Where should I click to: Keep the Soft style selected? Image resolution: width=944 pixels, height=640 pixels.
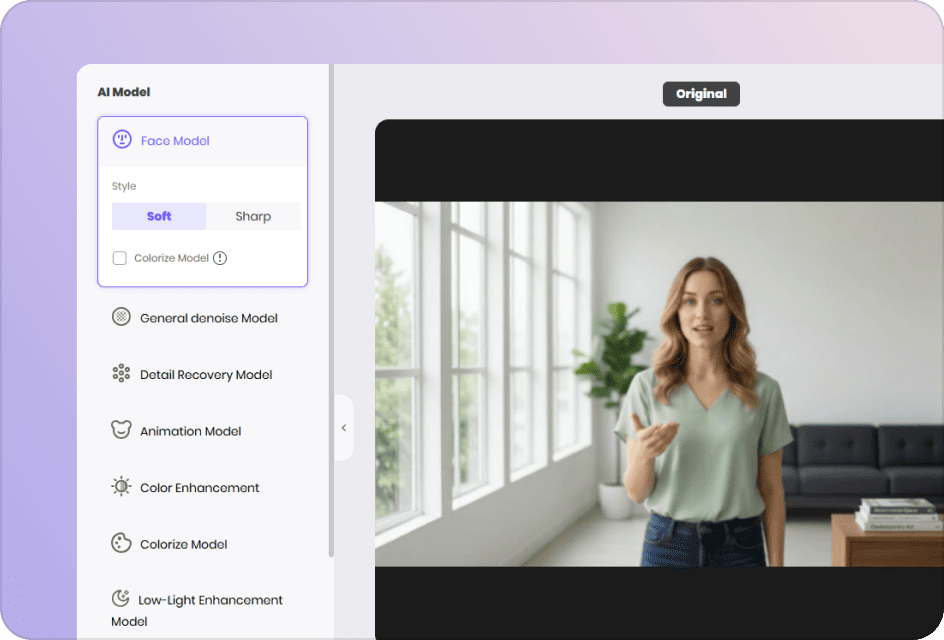[x=158, y=216]
